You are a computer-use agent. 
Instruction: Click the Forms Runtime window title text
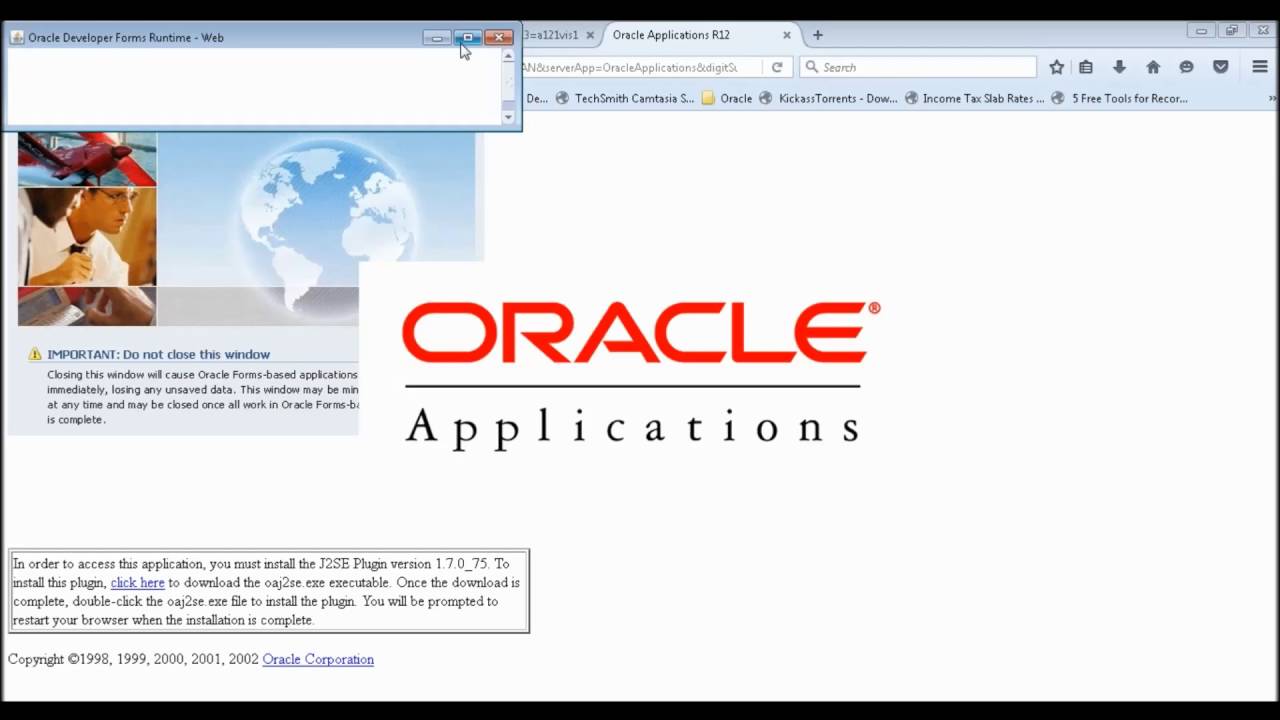(x=126, y=38)
